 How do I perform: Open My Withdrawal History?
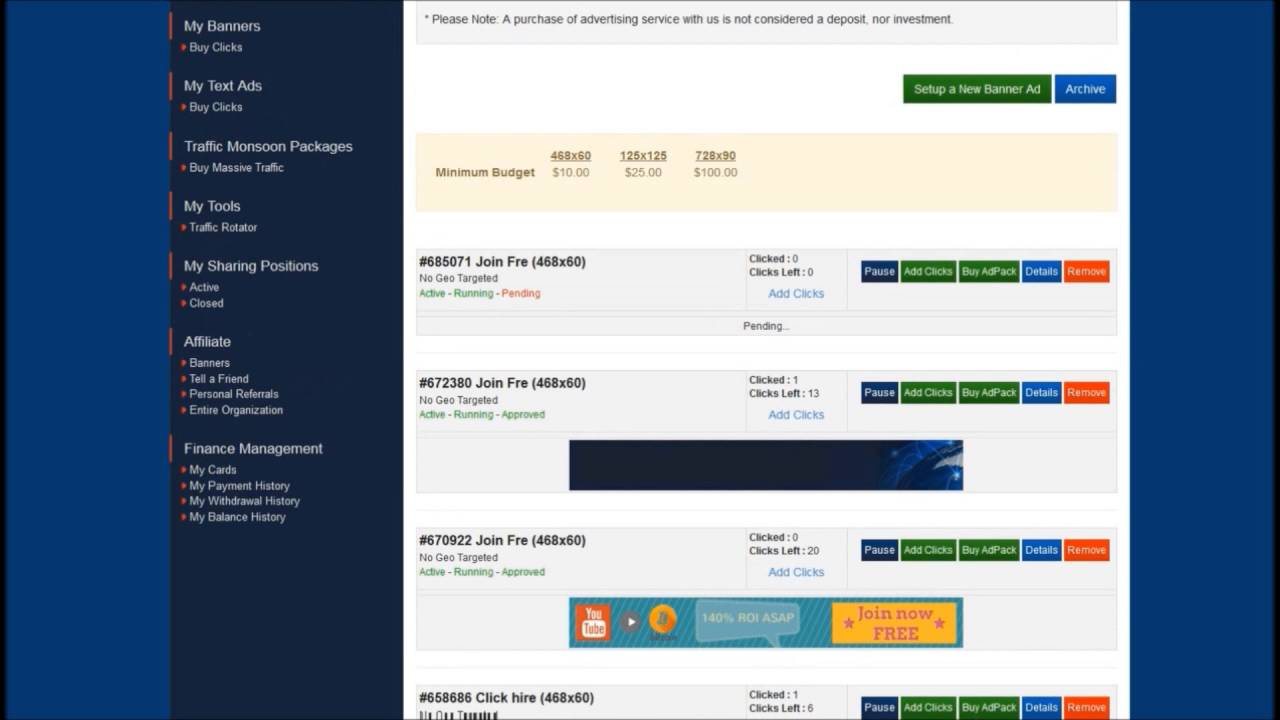coord(245,501)
